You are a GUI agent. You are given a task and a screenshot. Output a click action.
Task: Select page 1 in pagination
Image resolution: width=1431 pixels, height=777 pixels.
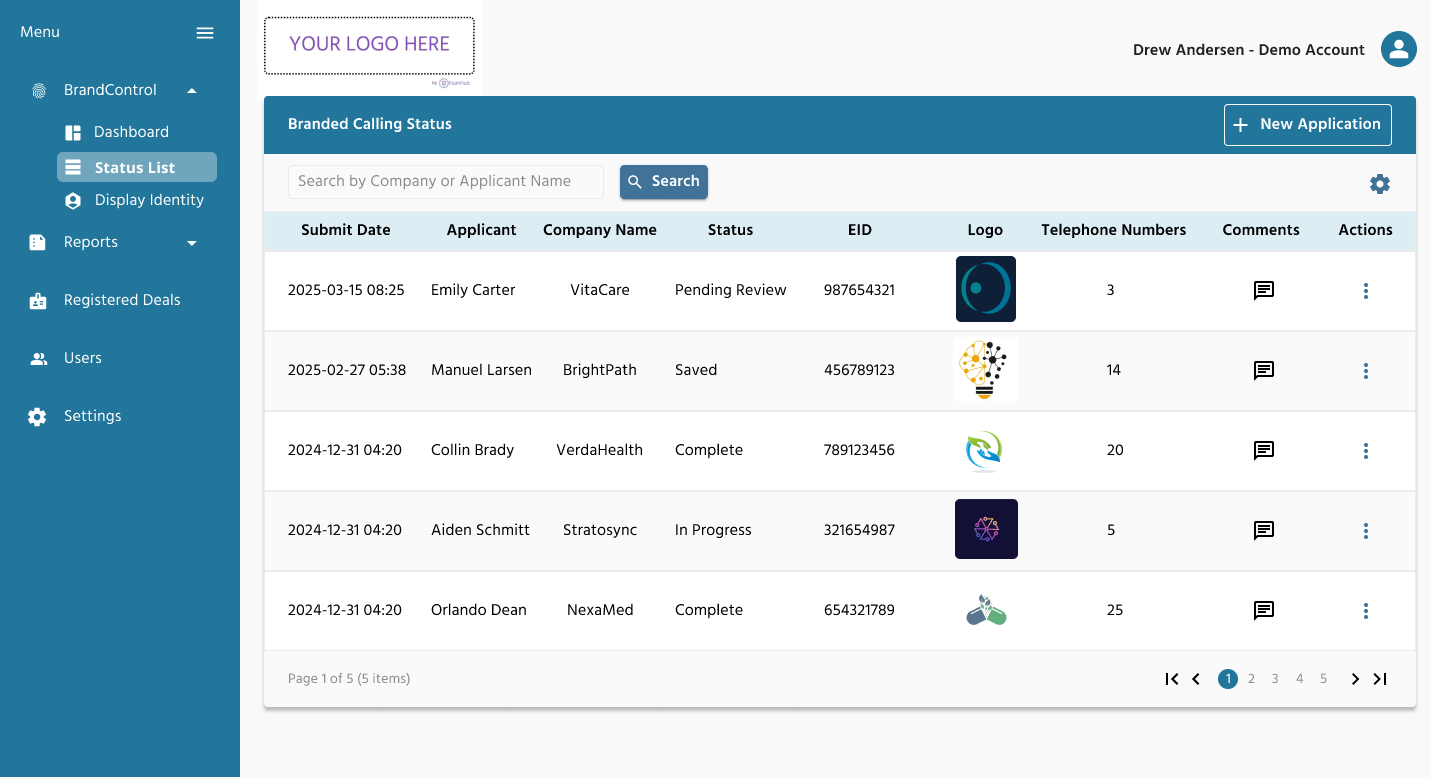1227,679
